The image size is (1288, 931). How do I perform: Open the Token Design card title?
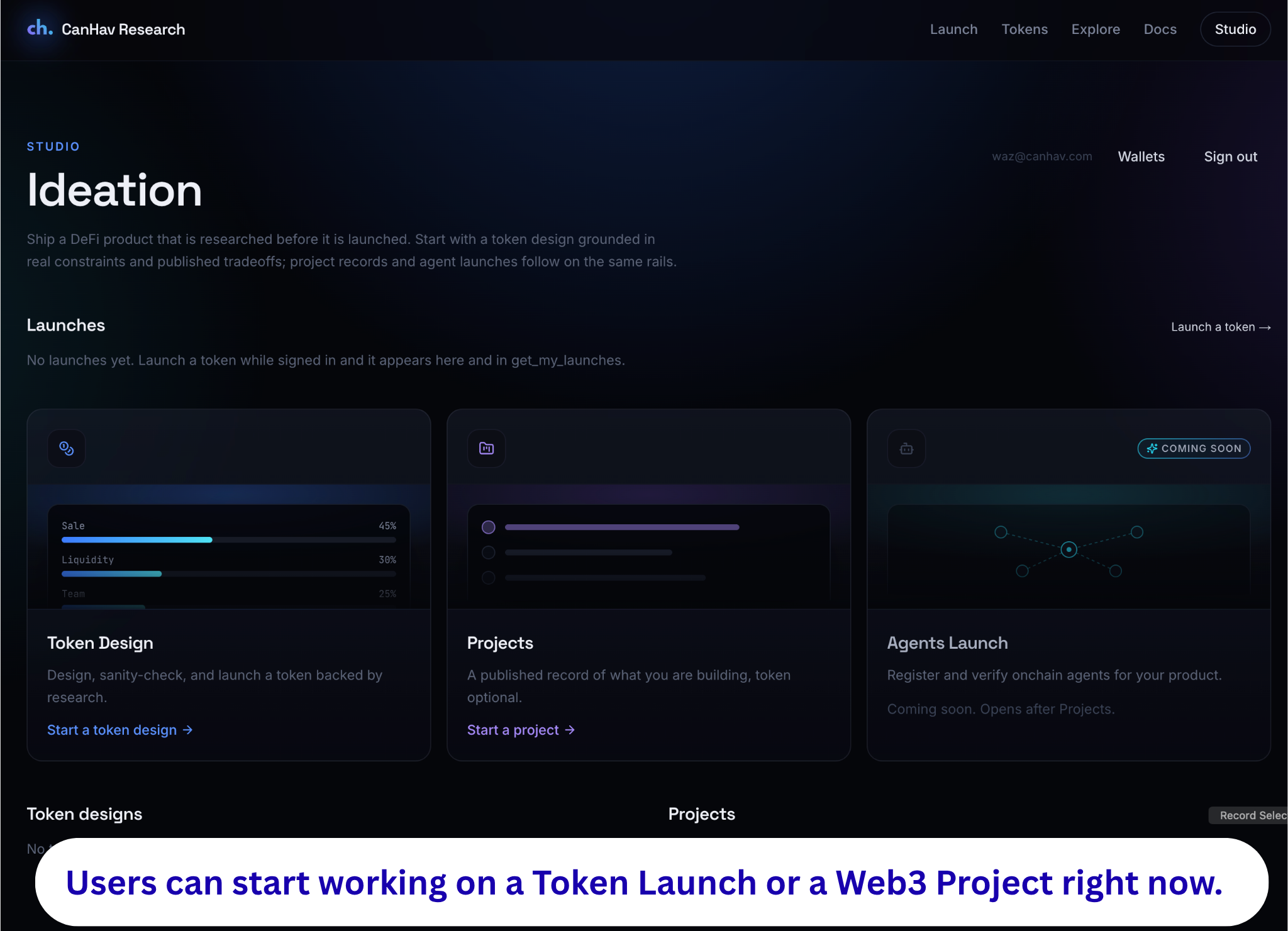coord(100,642)
